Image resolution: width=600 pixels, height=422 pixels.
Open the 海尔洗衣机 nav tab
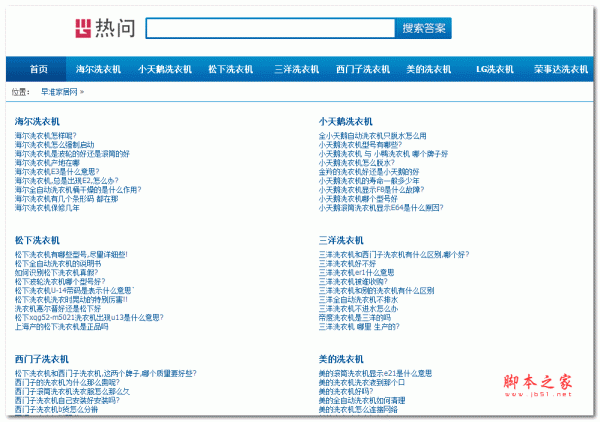(x=98, y=69)
